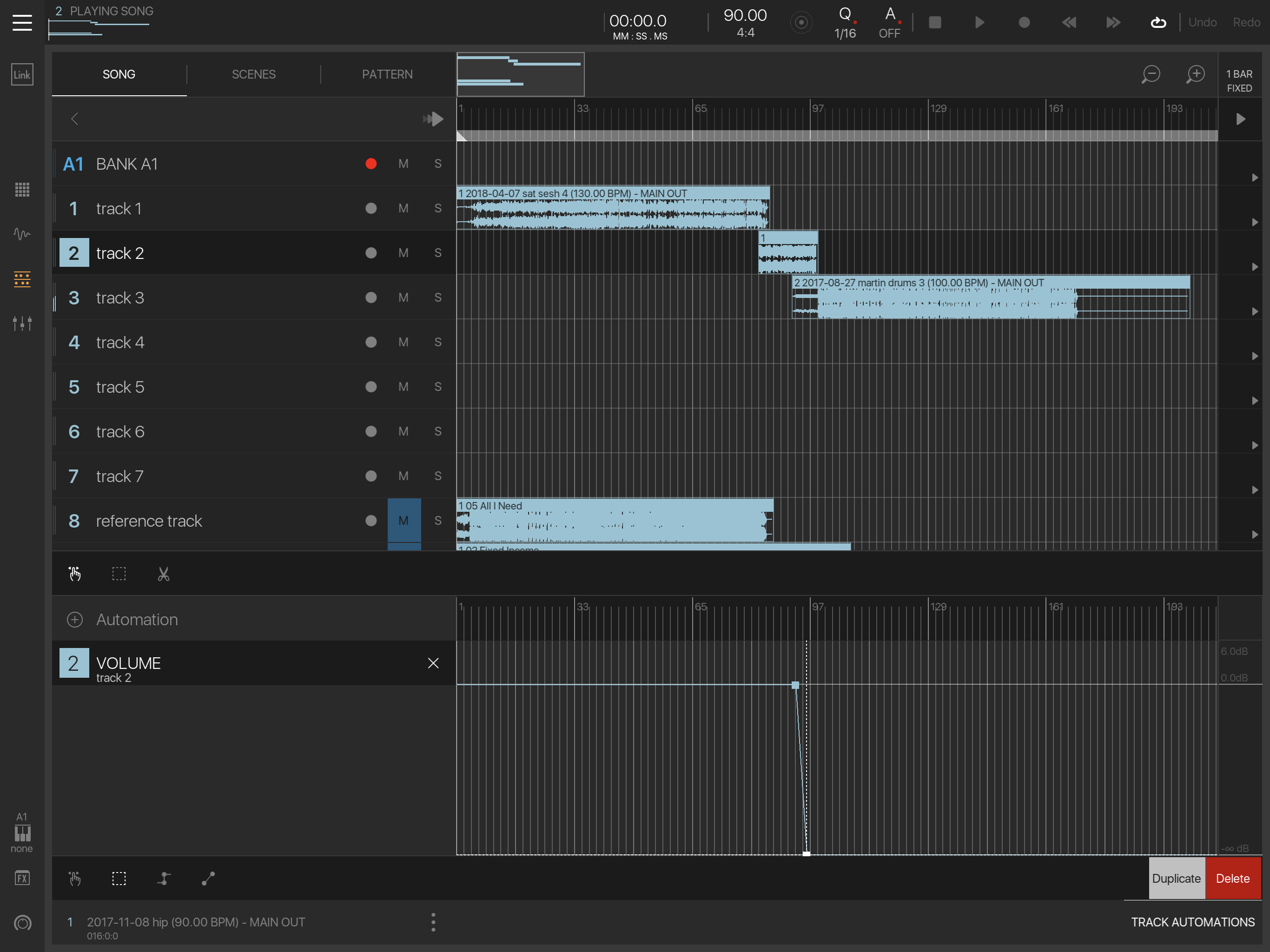Click the Redo button

(x=1246, y=22)
